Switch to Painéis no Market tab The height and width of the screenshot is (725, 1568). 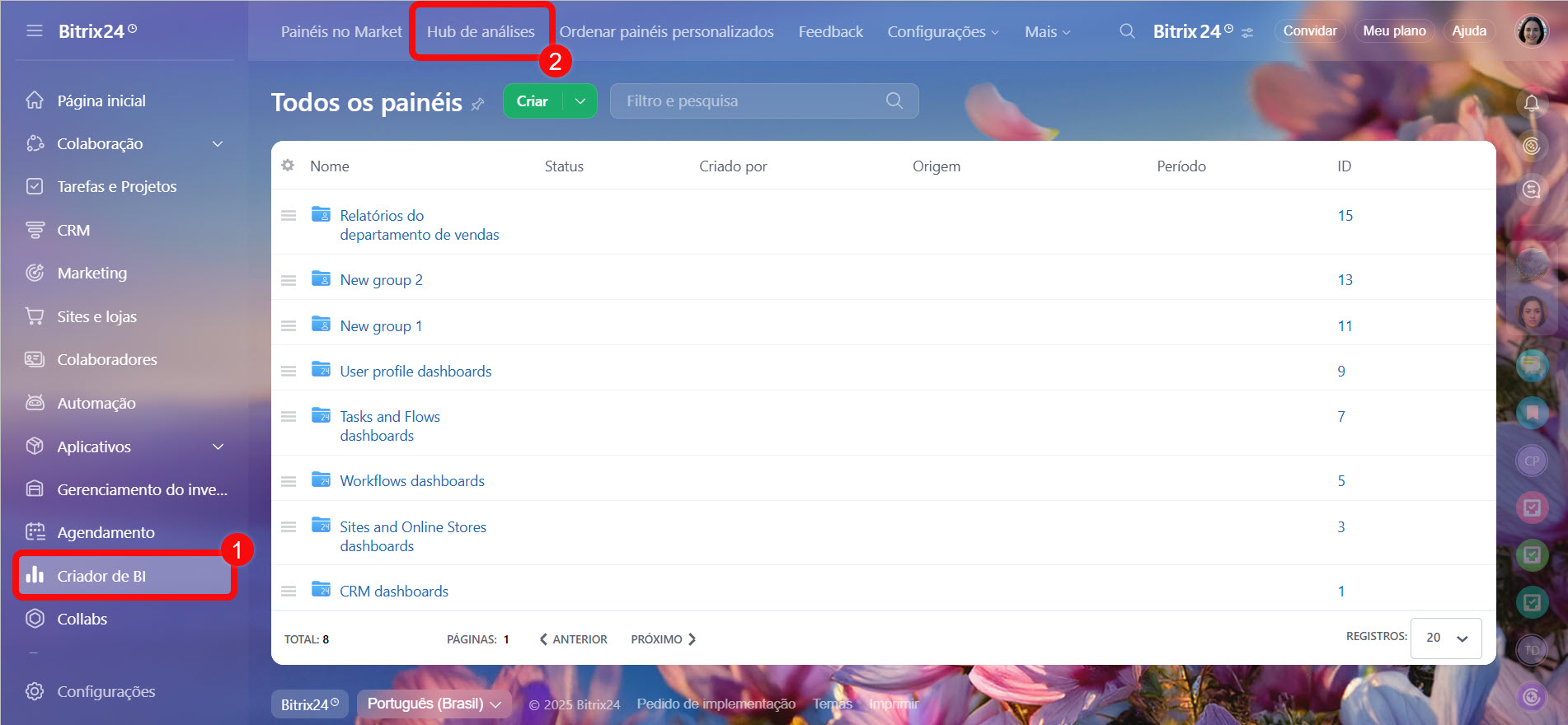coord(341,31)
